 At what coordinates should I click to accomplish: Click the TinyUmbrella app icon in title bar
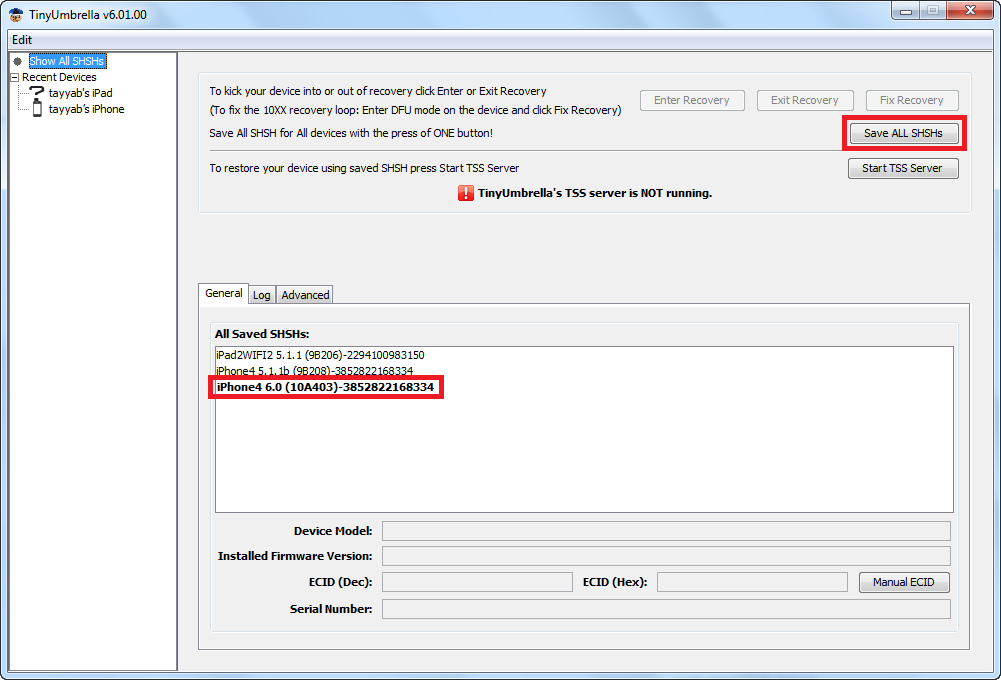(16, 14)
